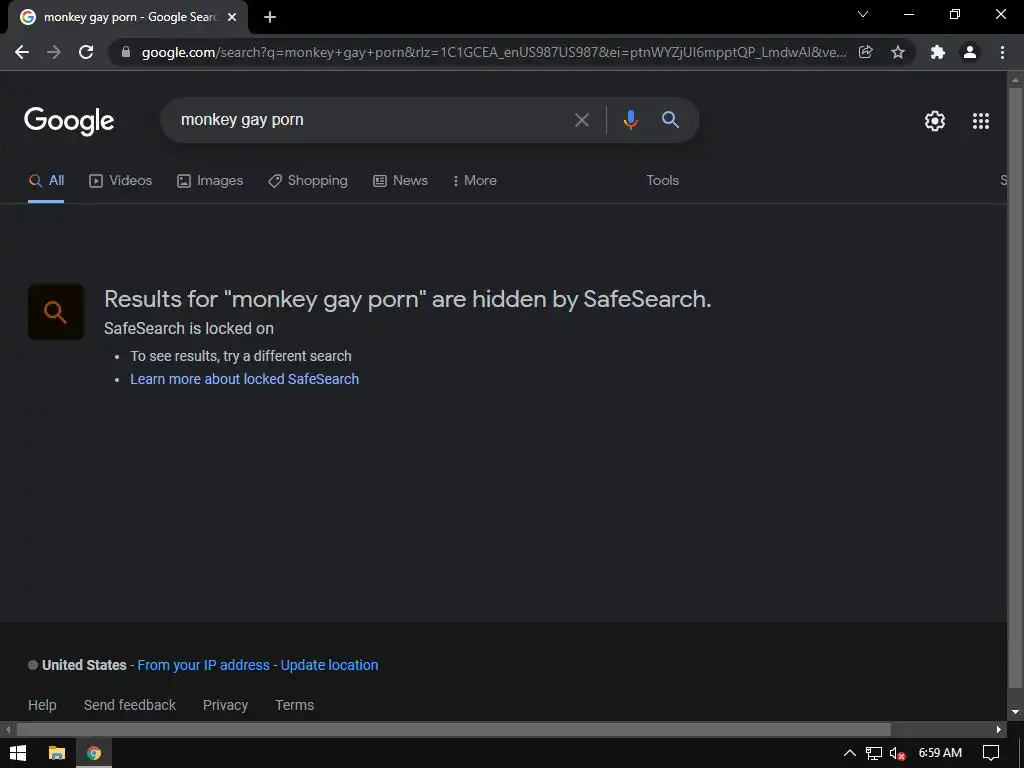Switch to the News tab
This screenshot has height=768, width=1024.
[400, 181]
